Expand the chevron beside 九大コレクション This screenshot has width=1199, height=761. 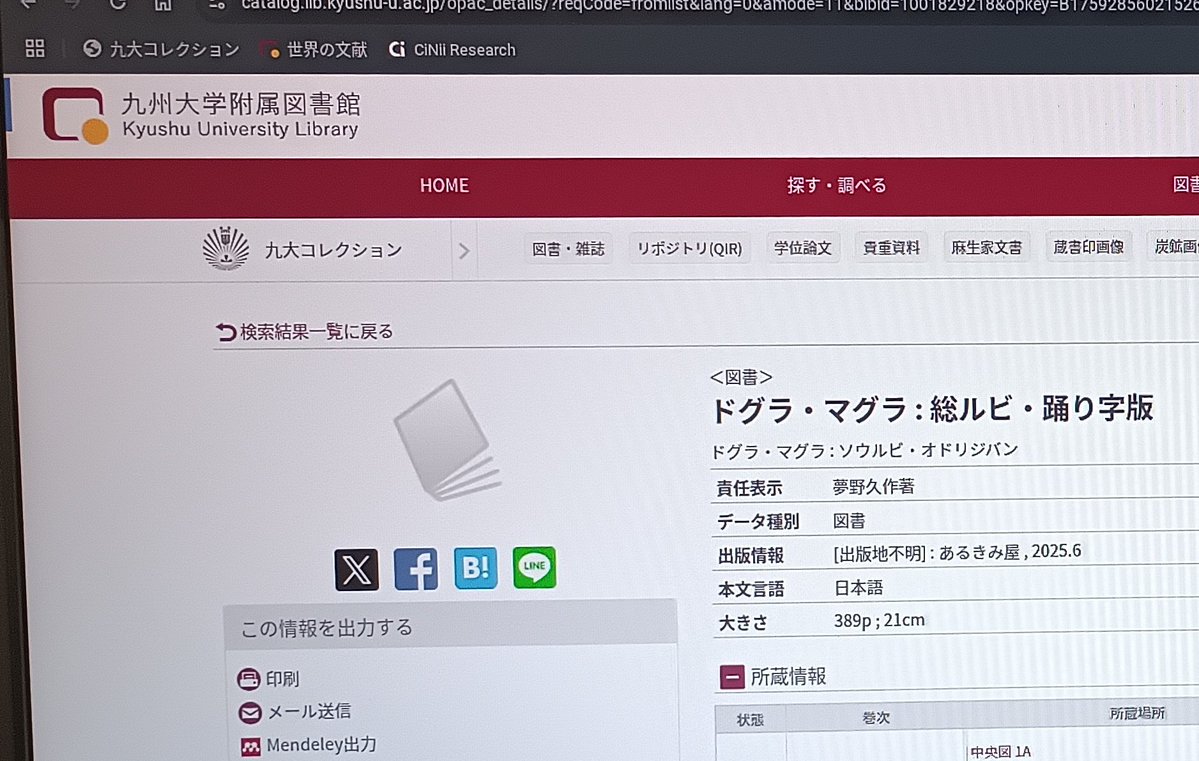point(464,251)
